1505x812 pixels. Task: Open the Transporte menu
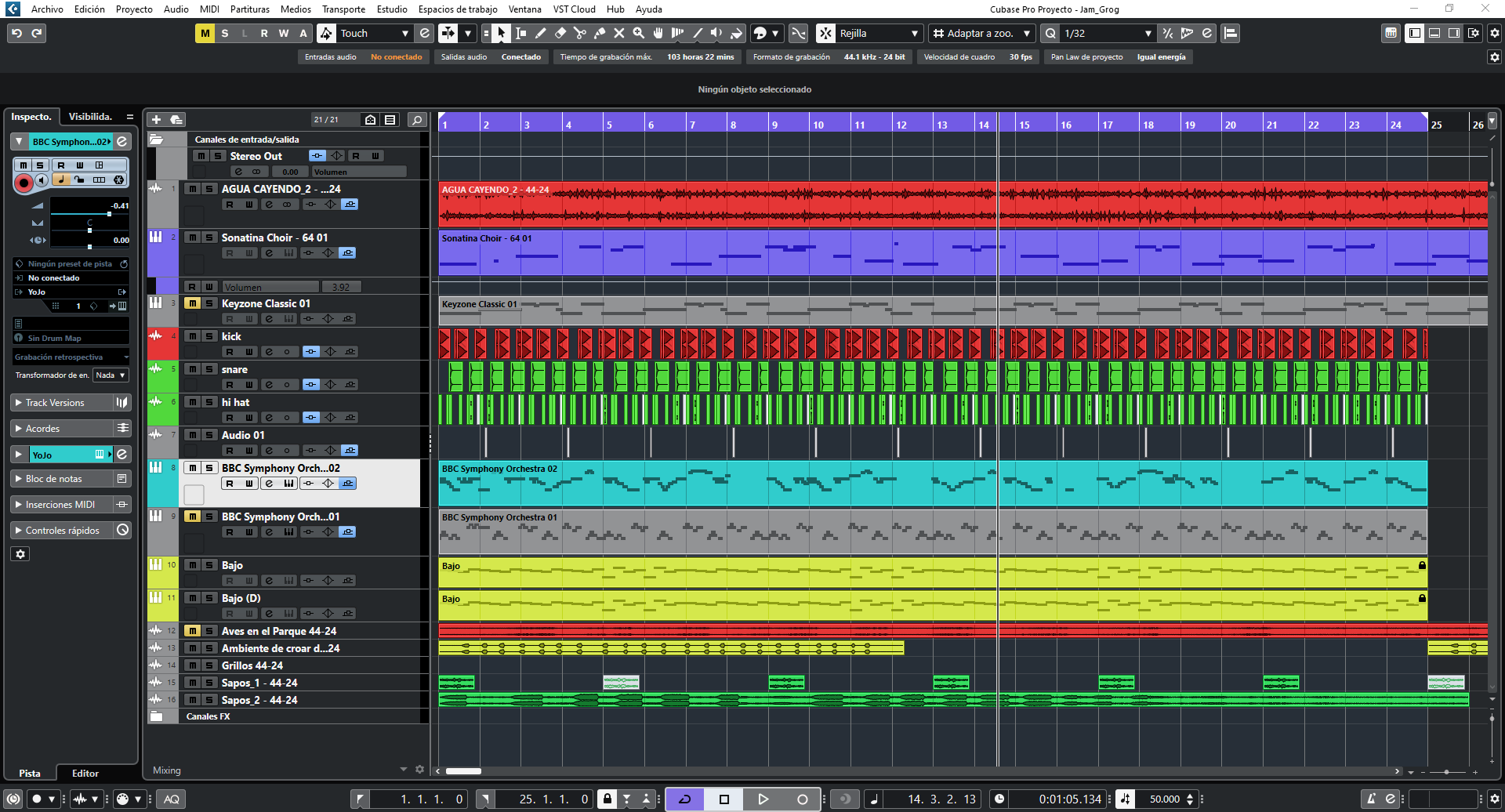pos(343,9)
